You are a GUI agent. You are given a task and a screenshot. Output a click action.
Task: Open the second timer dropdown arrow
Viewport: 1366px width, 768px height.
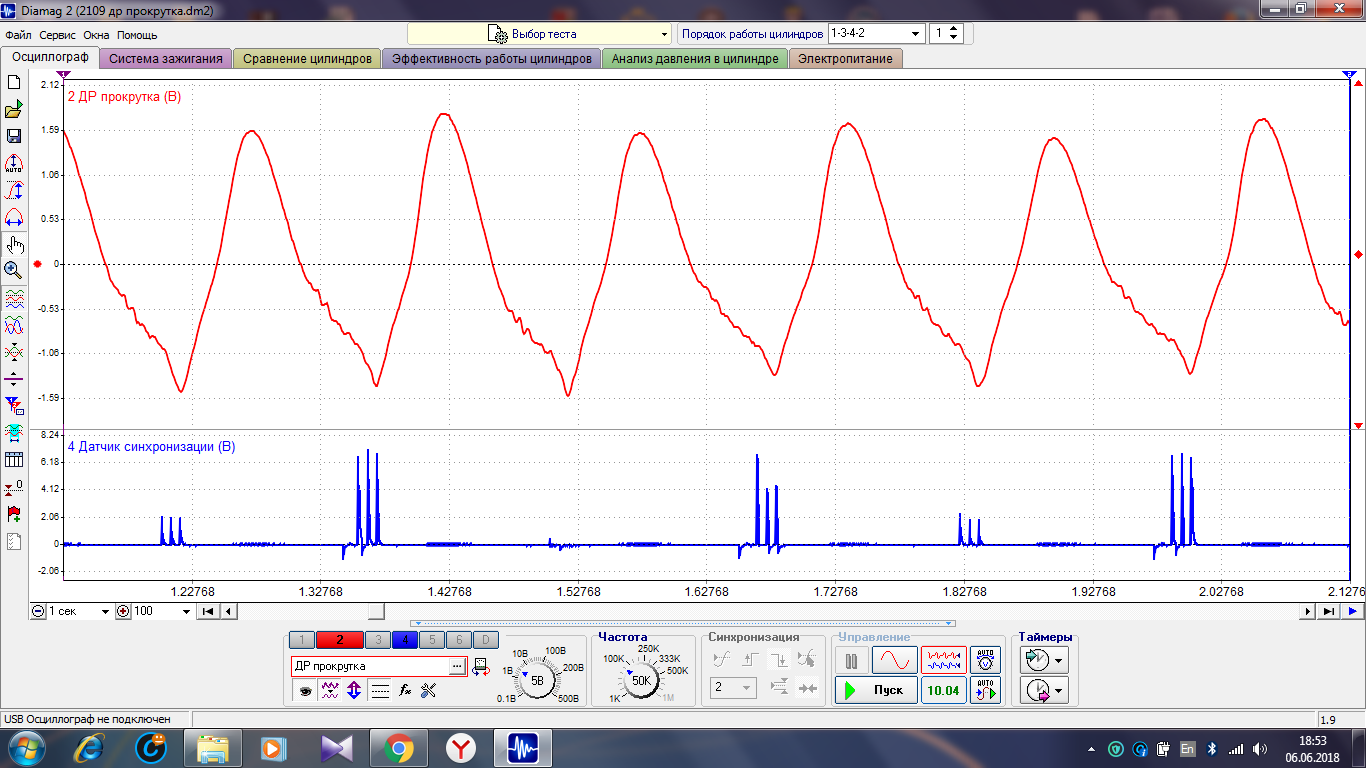[x=1059, y=689]
